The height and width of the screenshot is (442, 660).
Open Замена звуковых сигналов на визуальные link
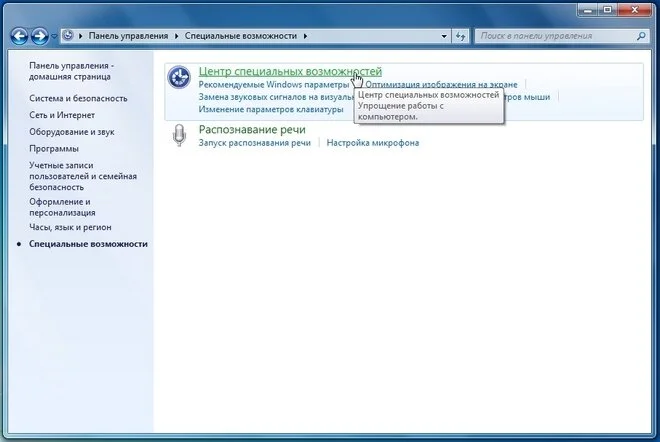tap(276, 97)
